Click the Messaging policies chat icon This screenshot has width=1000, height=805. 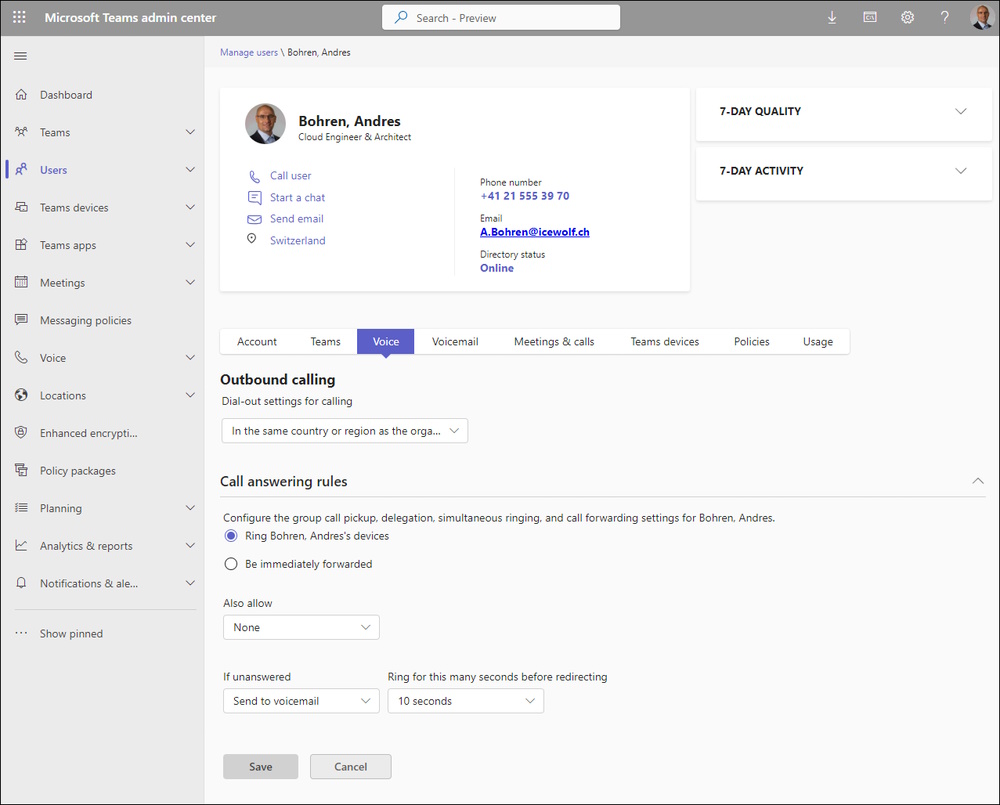click(x=21, y=320)
